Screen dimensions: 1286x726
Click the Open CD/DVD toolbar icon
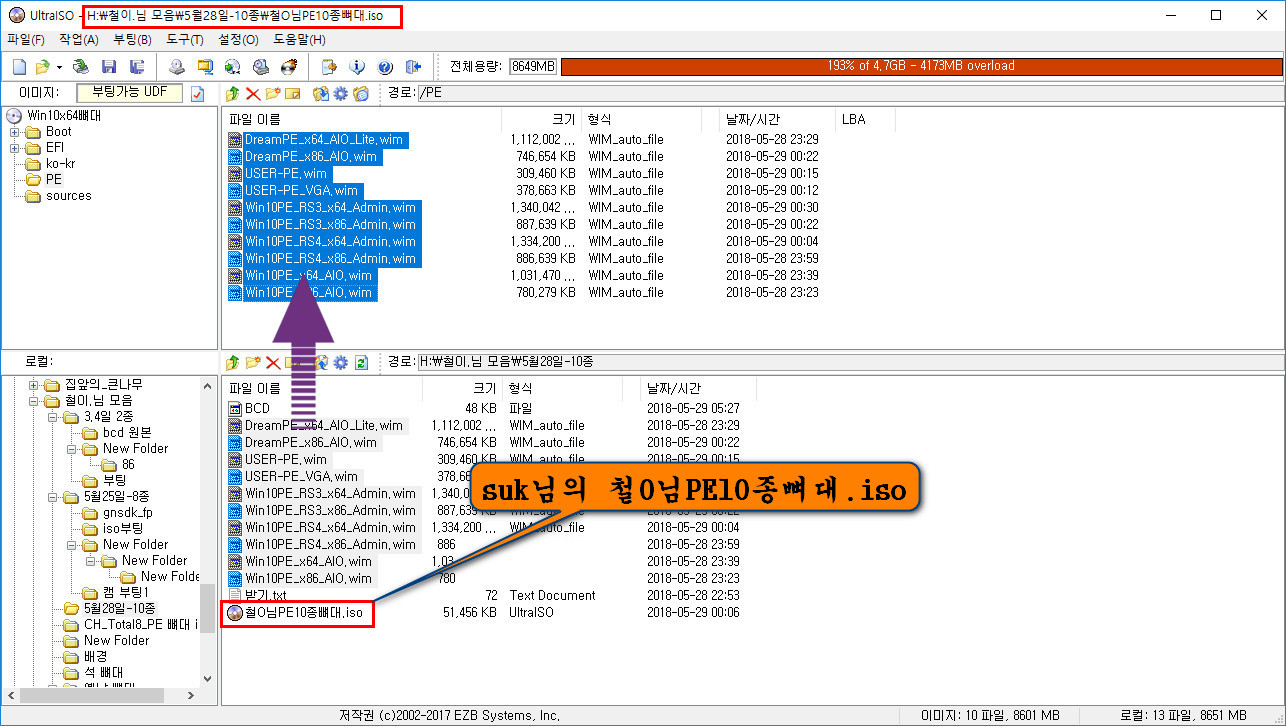(x=82, y=67)
